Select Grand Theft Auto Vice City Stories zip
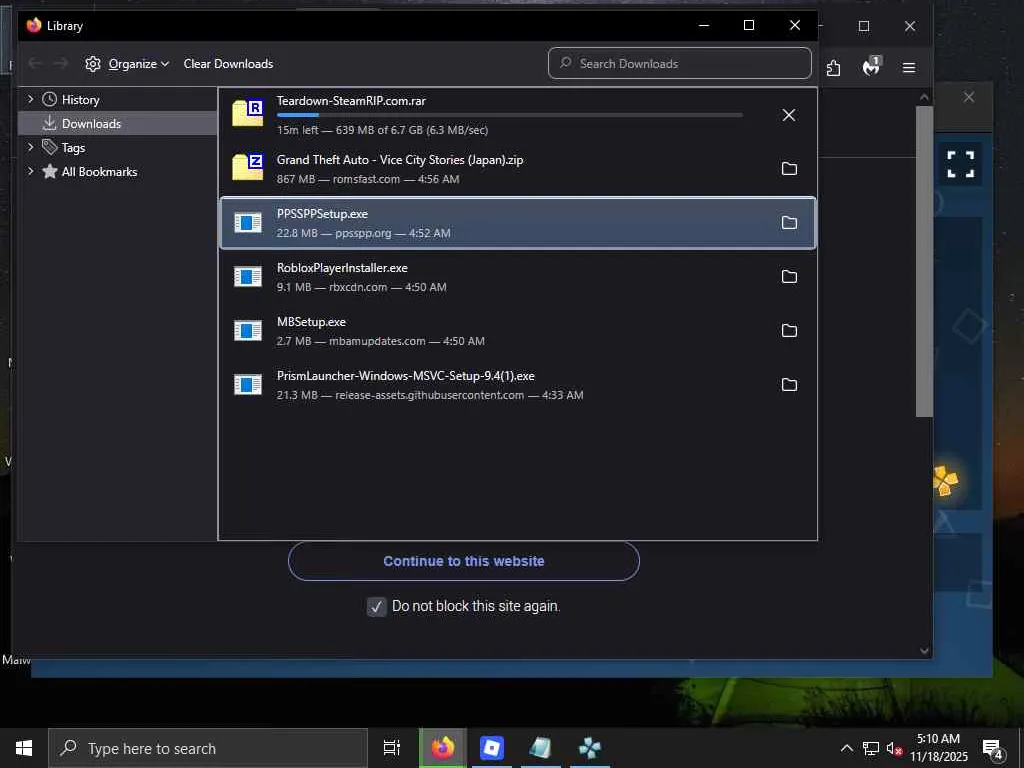 click(x=518, y=168)
